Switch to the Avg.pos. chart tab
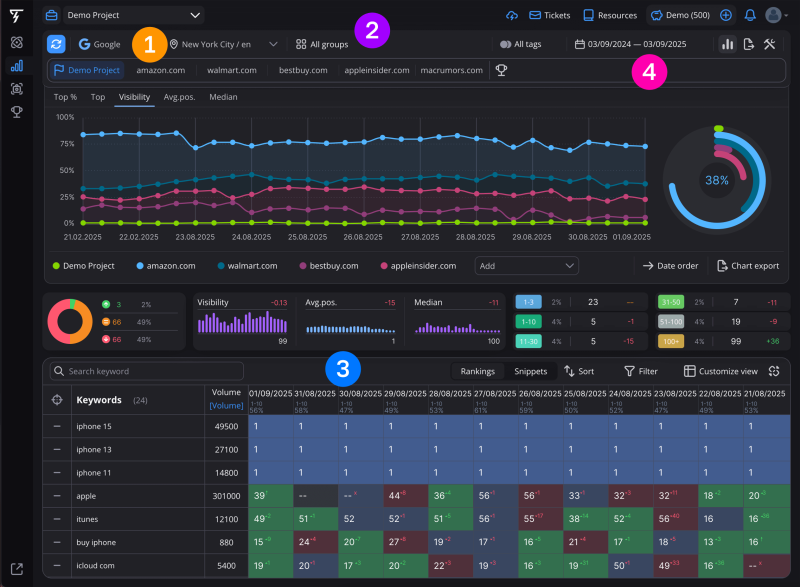Screen dimensions: 800x587 (179, 97)
